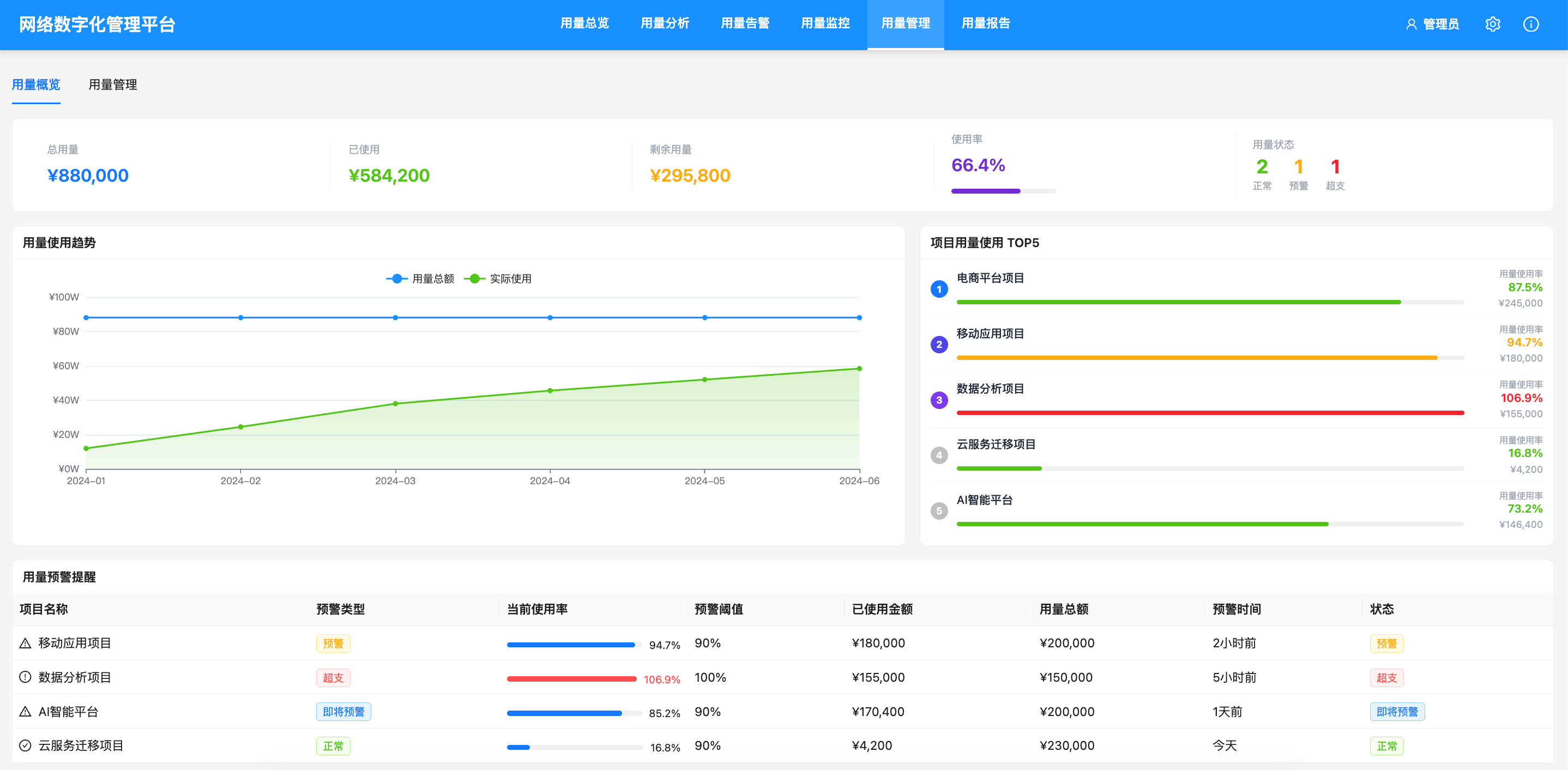Viewport: 1568px width, 770px height.
Task: Click warning triangle beside AI智能平台 row
Action: click(25, 712)
